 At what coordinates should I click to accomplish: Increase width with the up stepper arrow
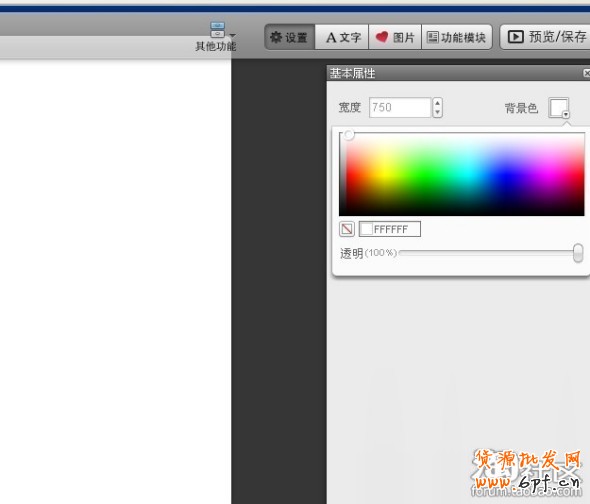pos(437,103)
